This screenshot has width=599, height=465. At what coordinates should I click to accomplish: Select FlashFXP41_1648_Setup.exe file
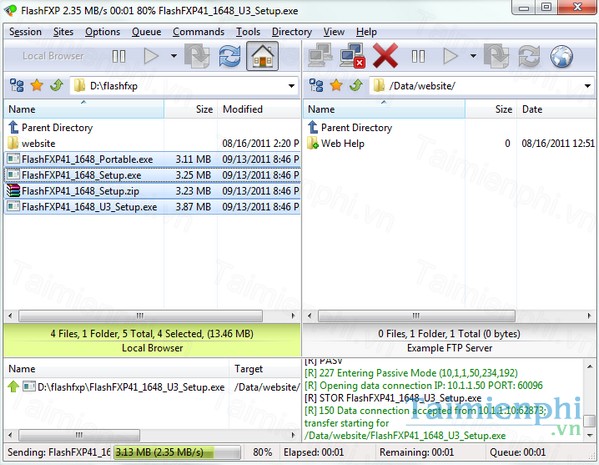152,175
